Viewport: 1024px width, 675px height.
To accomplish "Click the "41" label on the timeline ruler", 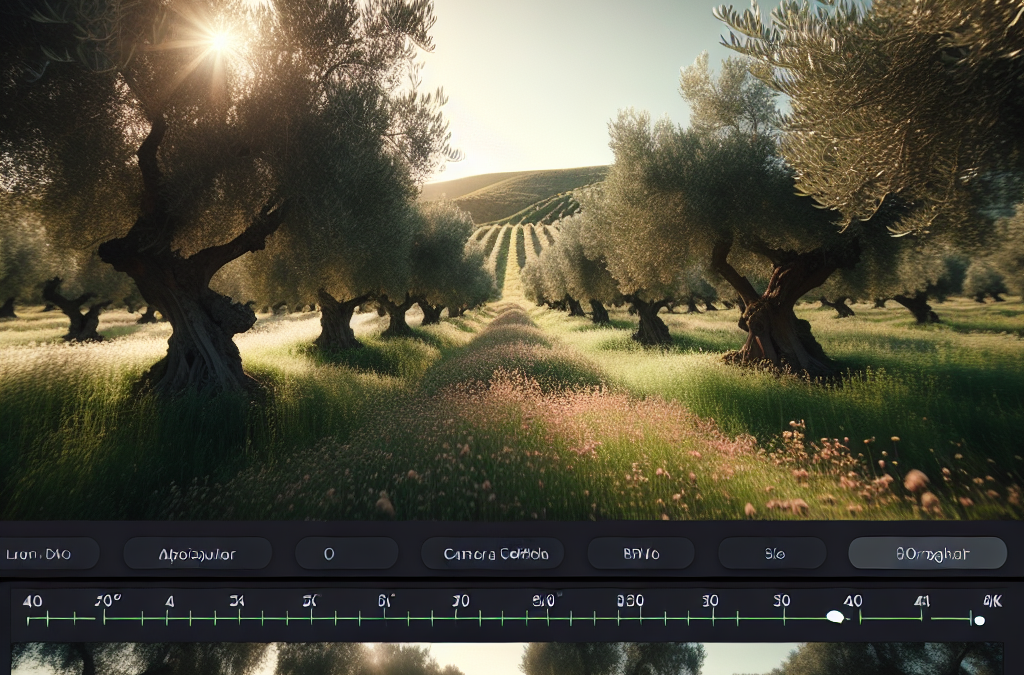I will point(921,601).
